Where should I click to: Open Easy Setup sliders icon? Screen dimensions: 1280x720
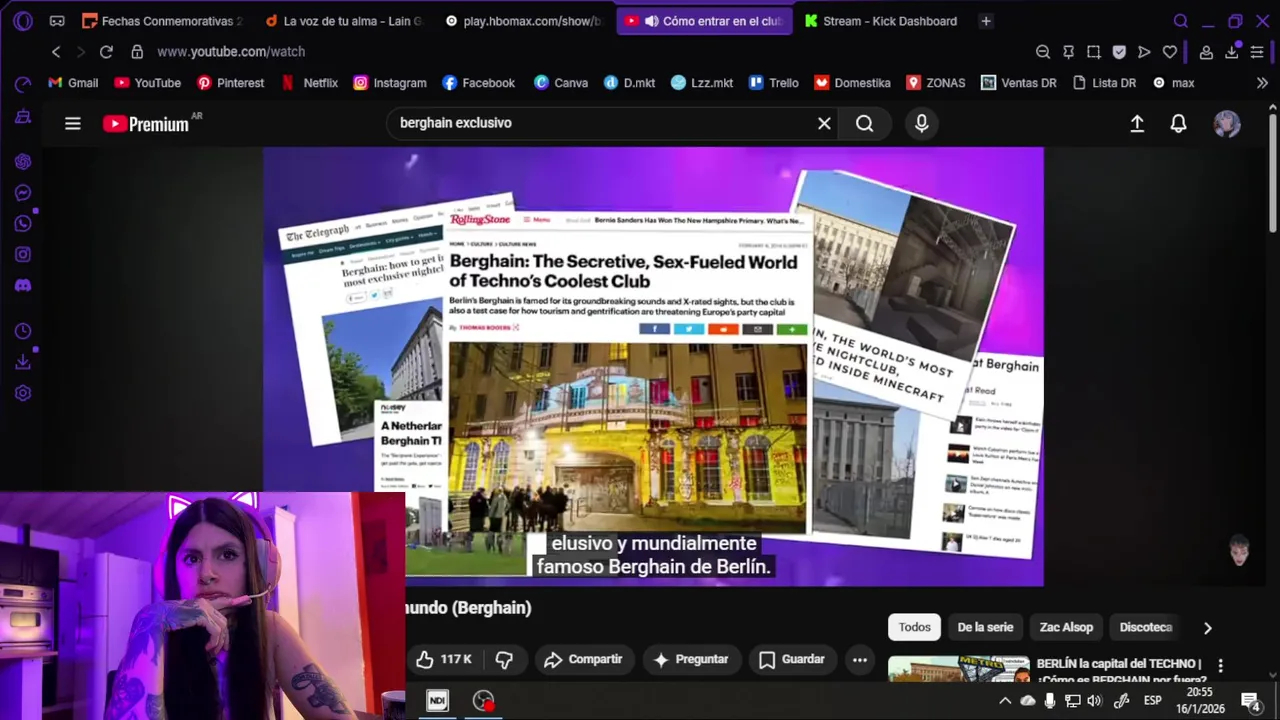[x=1257, y=52]
